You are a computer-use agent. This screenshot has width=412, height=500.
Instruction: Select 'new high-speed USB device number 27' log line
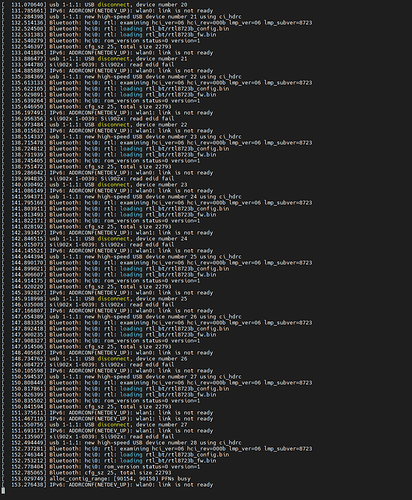[121, 377]
